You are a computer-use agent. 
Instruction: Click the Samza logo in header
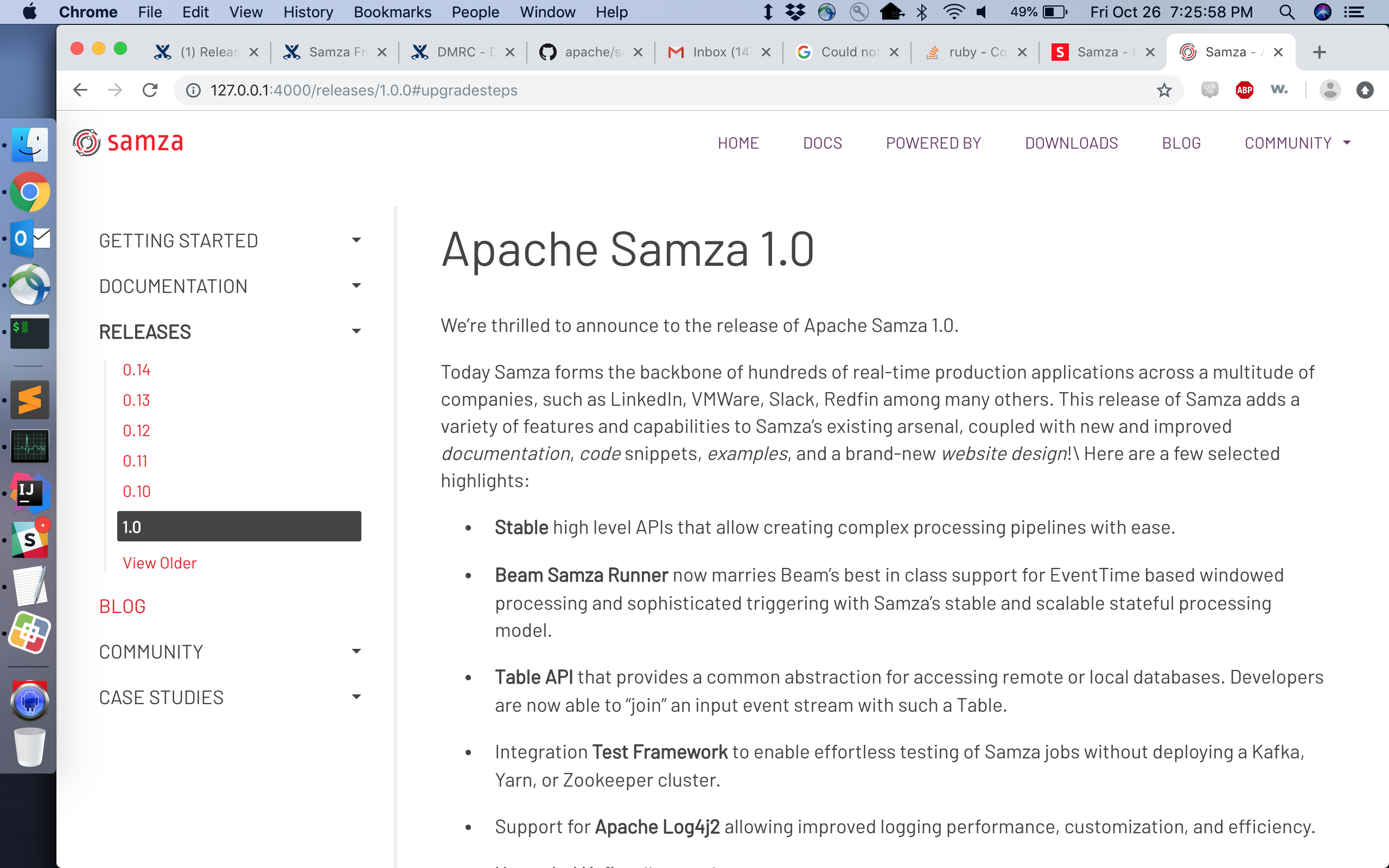[x=128, y=142]
